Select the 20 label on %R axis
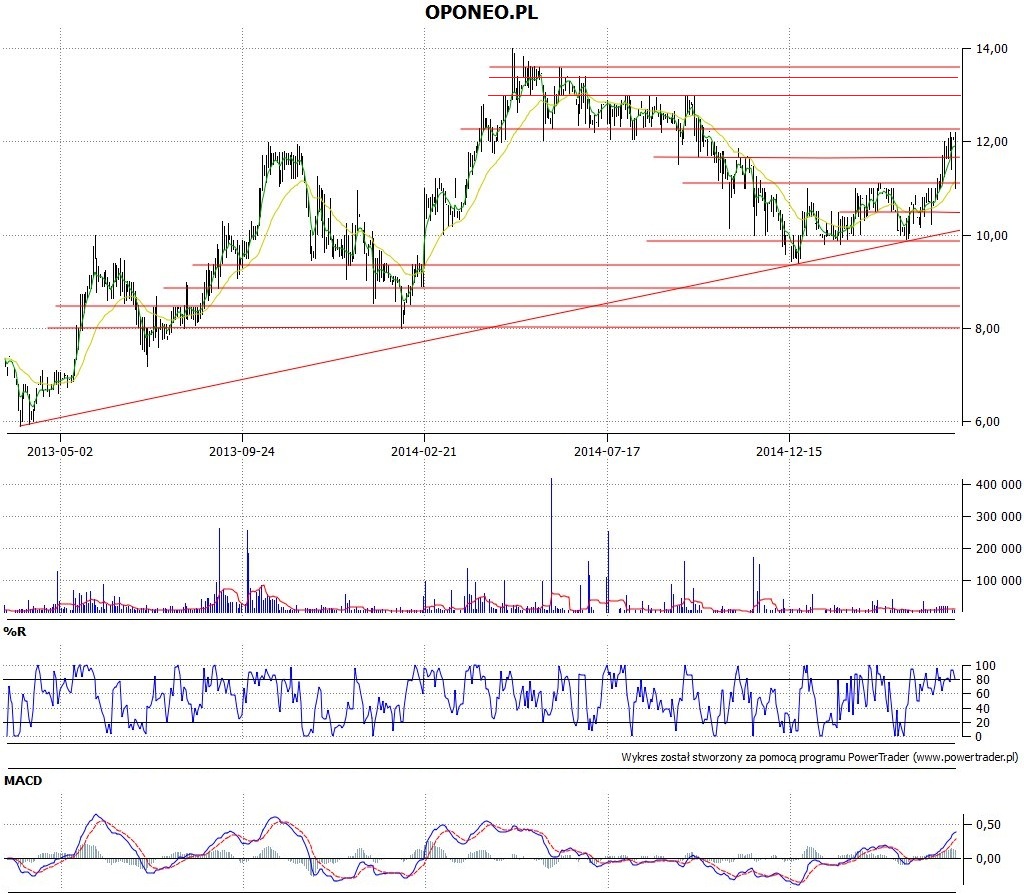The image size is (1024, 894). tap(983, 723)
